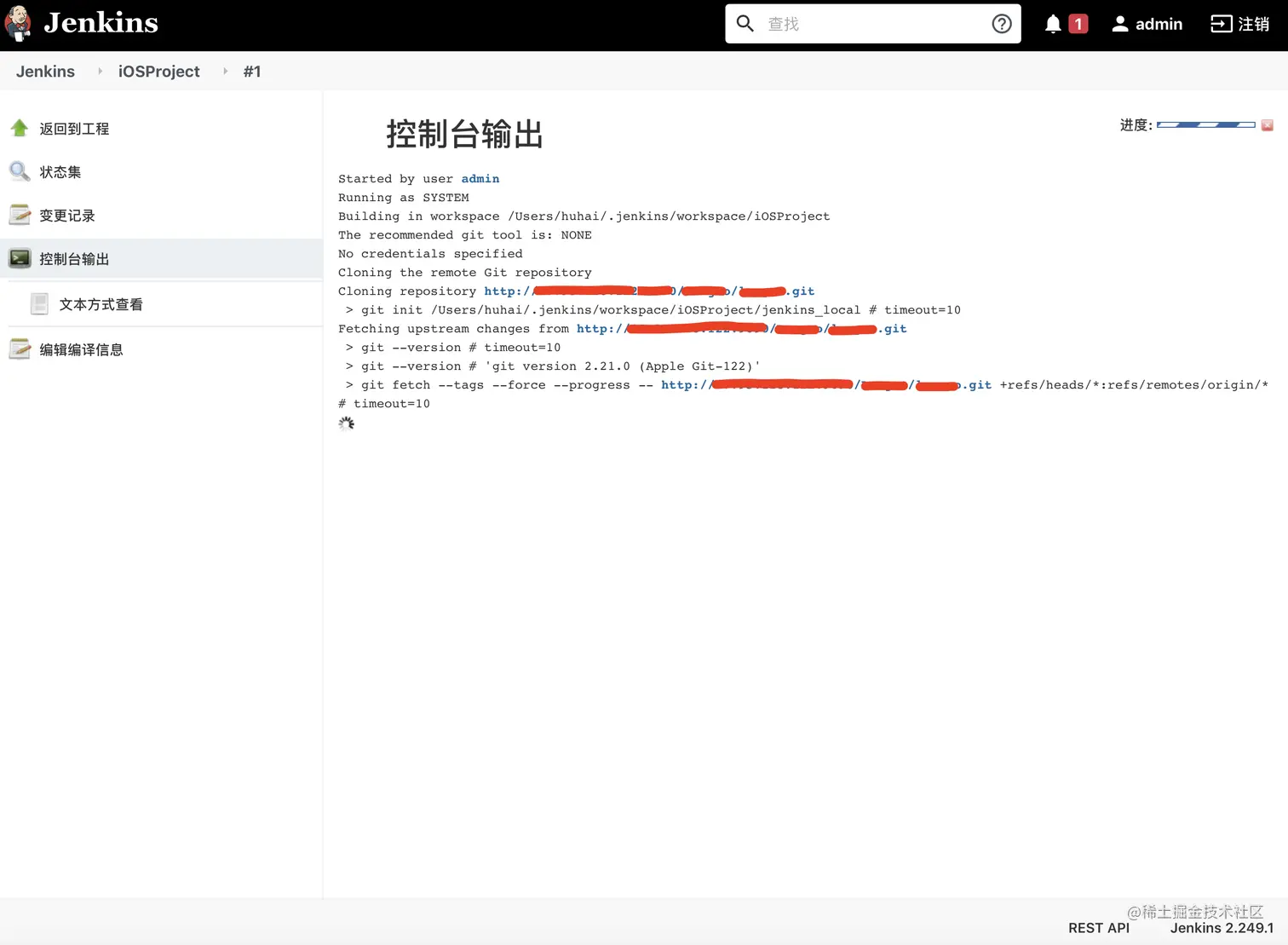Image resolution: width=1288 pixels, height=945 pixels.
Task: Open 状态集 sidebar item
Action: (x=60, y=172)
